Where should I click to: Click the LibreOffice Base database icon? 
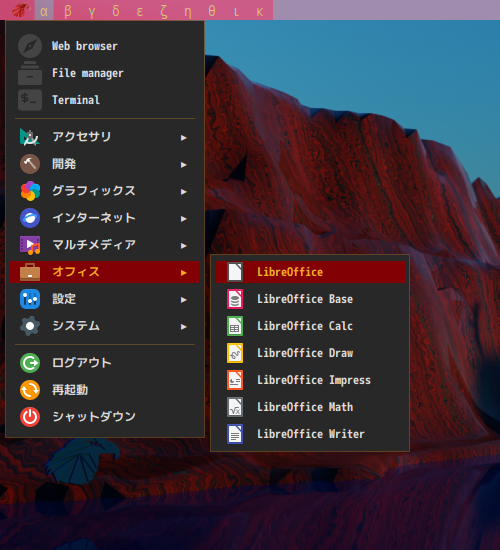pyautogui.click(x=235, y=299)
